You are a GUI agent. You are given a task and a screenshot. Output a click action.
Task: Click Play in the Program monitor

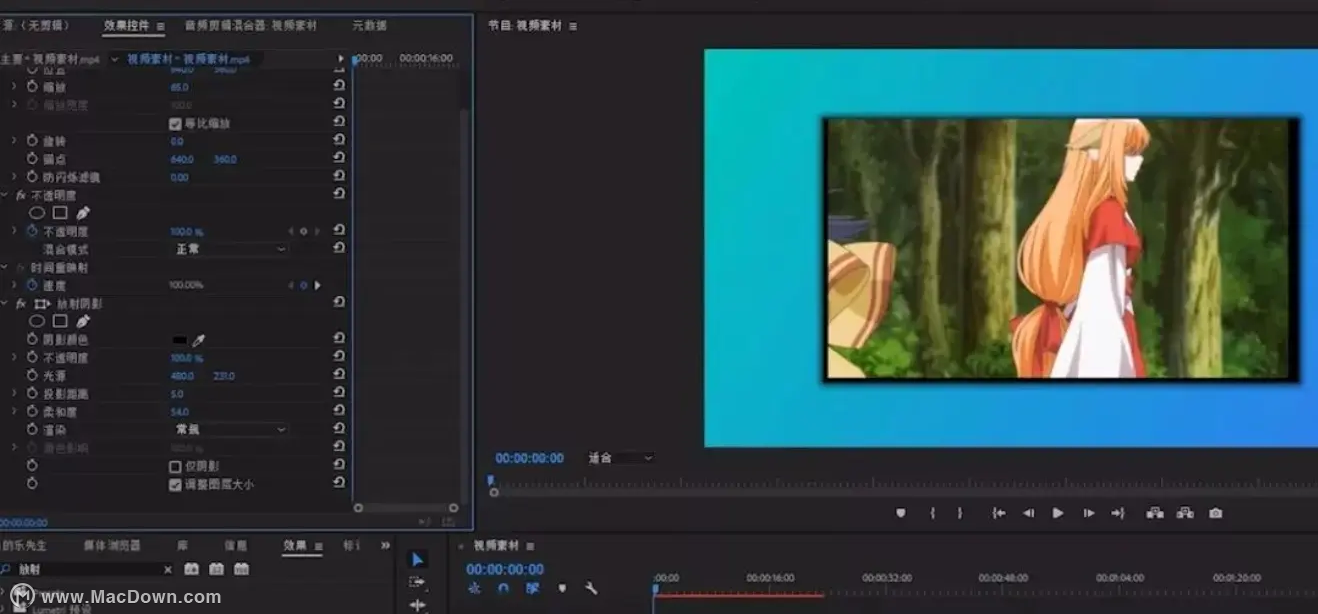point(1058,513)
